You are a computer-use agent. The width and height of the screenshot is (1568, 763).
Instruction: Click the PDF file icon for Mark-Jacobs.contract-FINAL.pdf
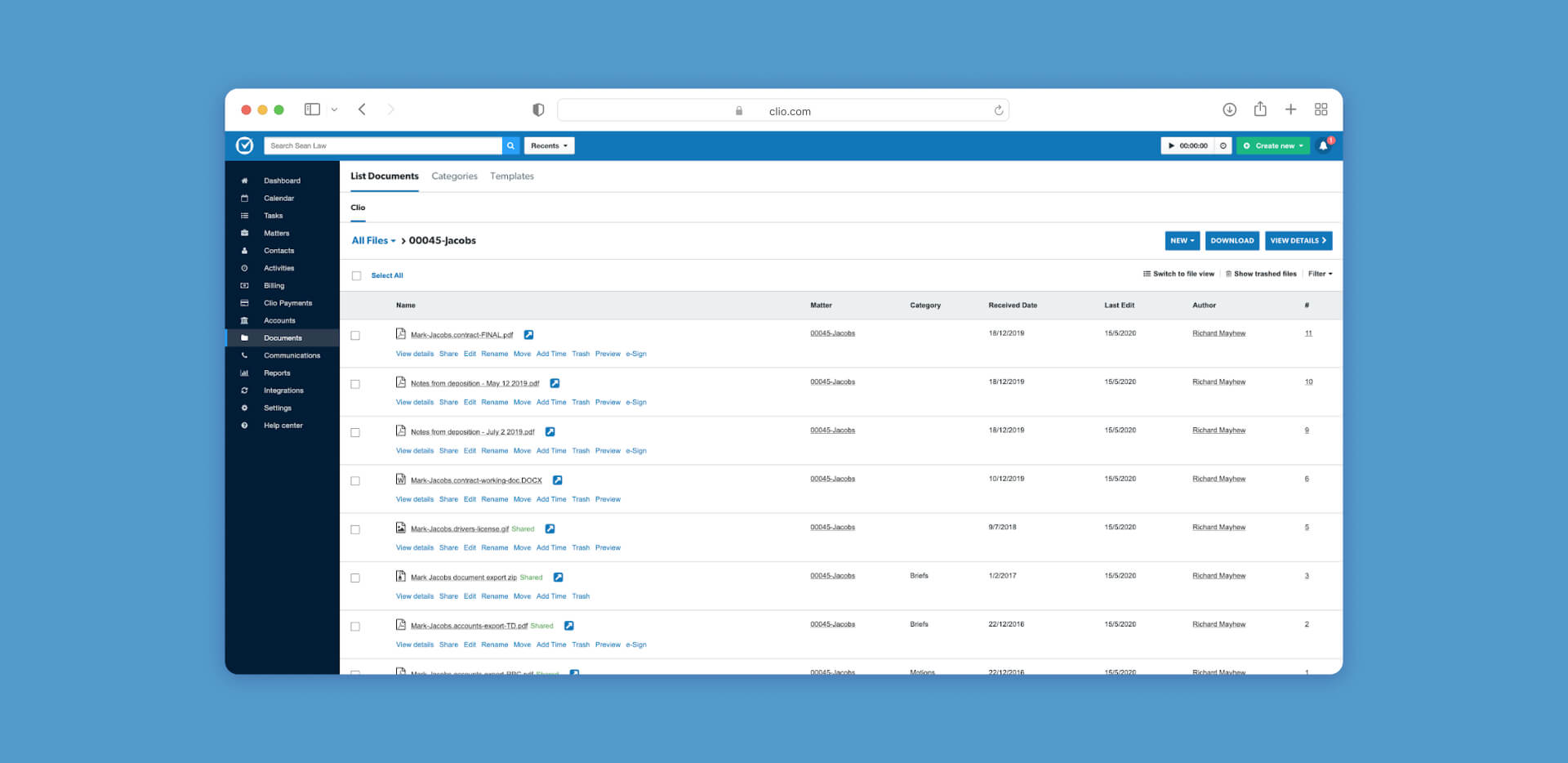(x=401, y=333)
